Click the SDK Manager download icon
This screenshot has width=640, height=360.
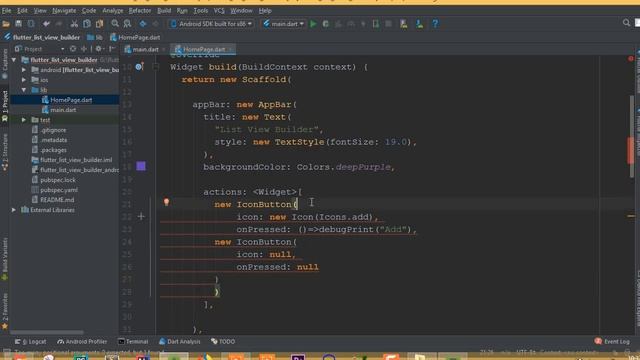pos(419,24)
